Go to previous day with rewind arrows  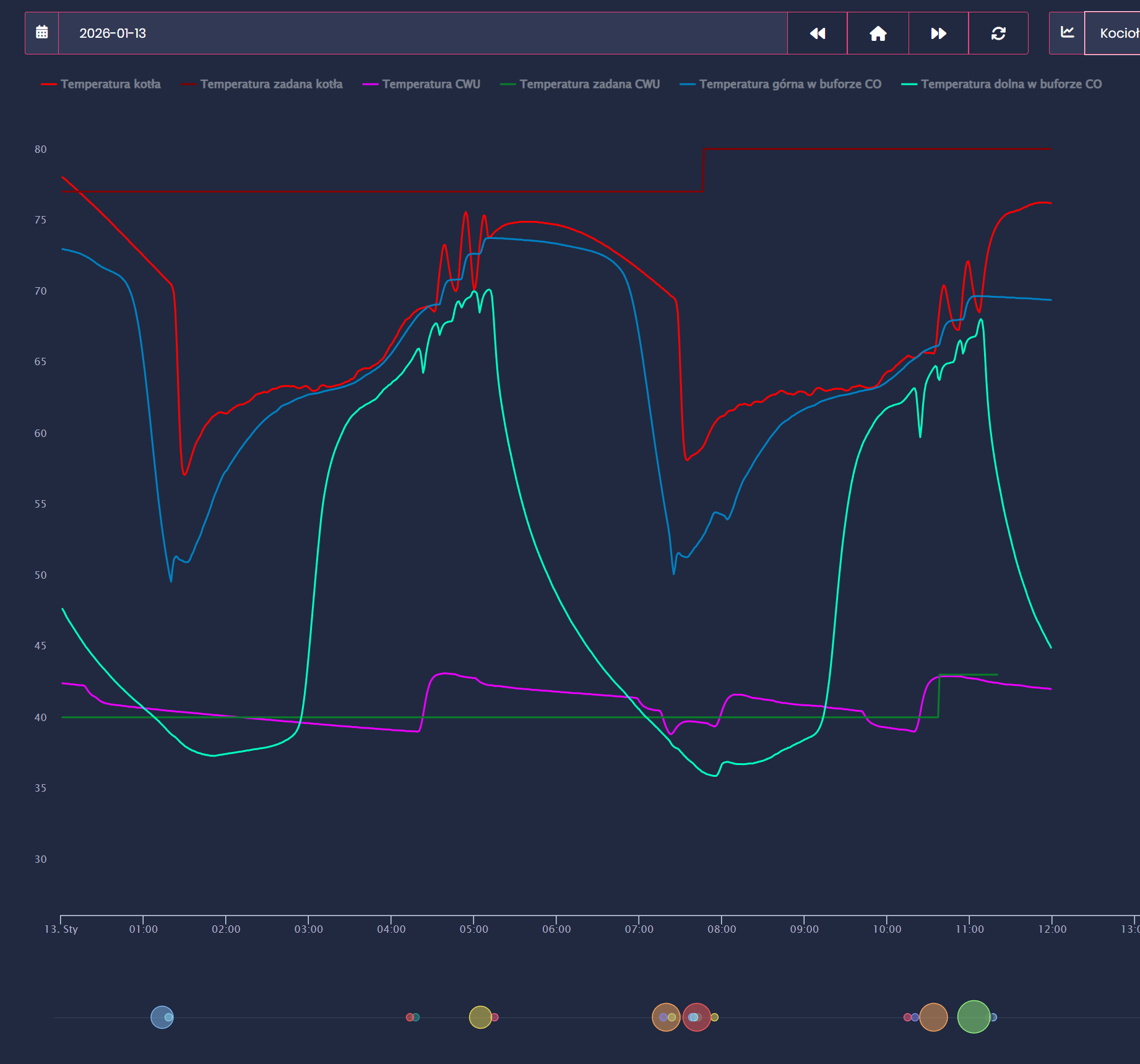[817, 33]
